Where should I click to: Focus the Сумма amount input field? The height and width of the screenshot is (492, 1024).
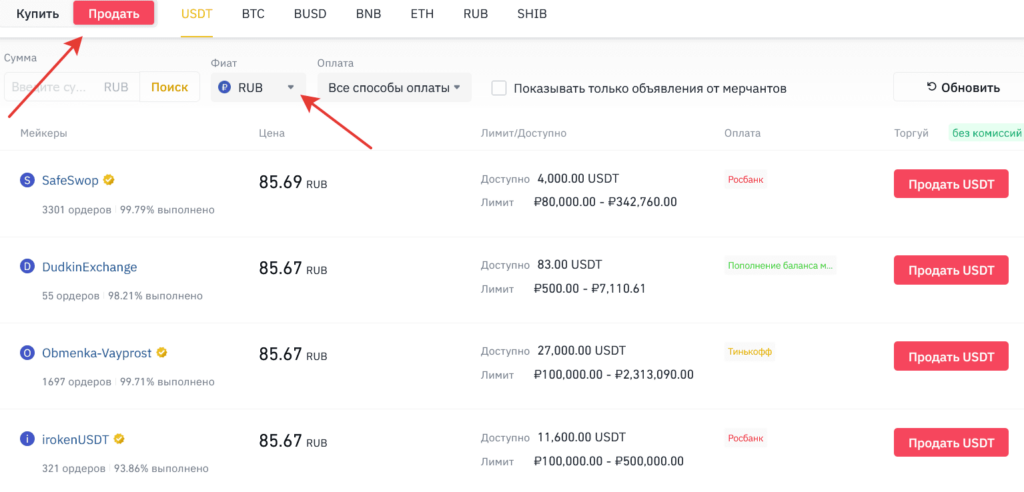coord(55,87)
